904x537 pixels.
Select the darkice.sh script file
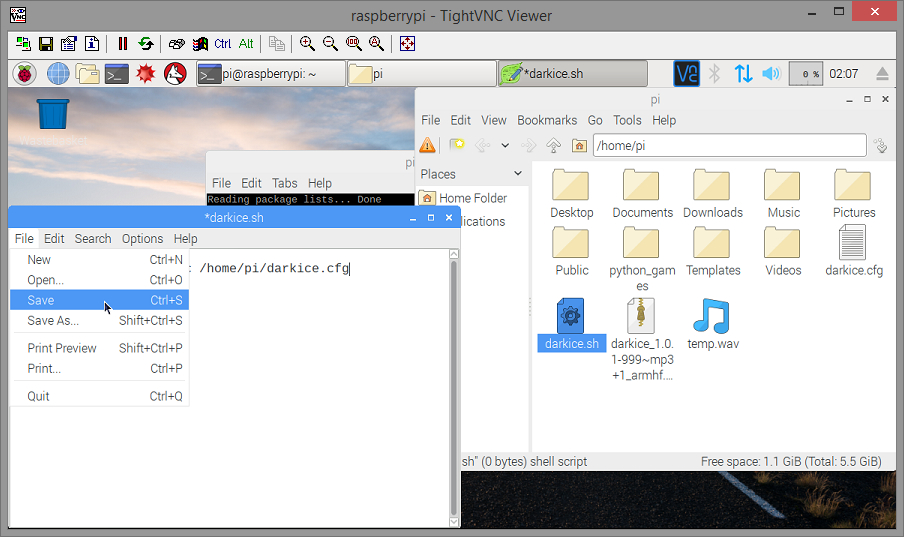coord(571,325)
